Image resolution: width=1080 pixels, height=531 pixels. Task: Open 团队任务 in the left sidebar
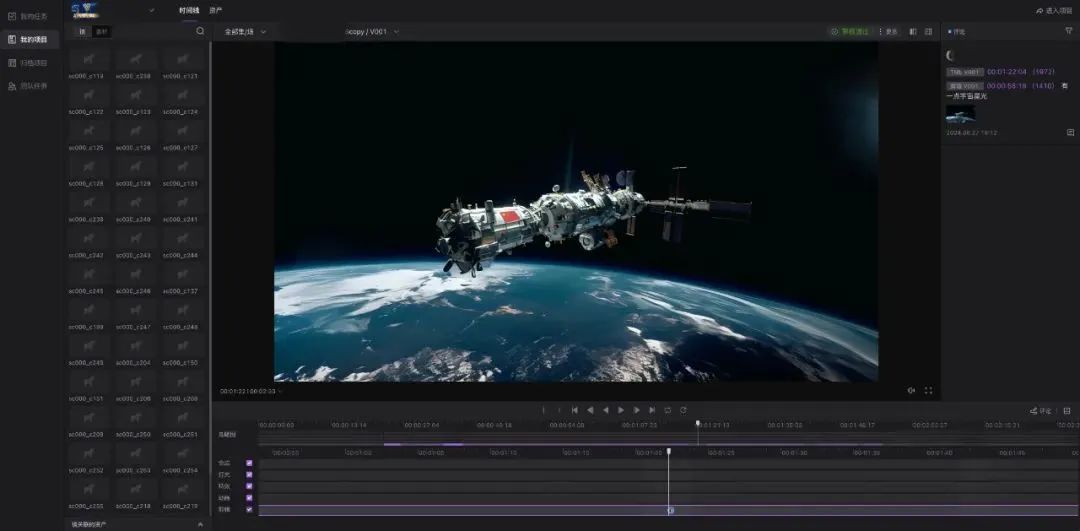(x=28, y=86)
